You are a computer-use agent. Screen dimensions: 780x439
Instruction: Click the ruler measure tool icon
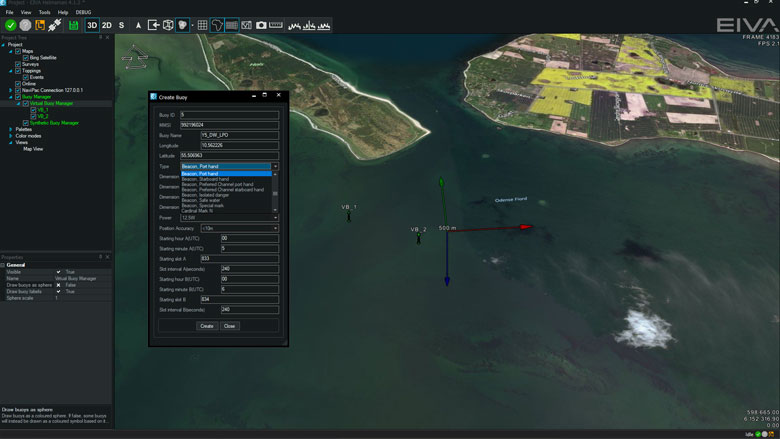tap(276, 24)
